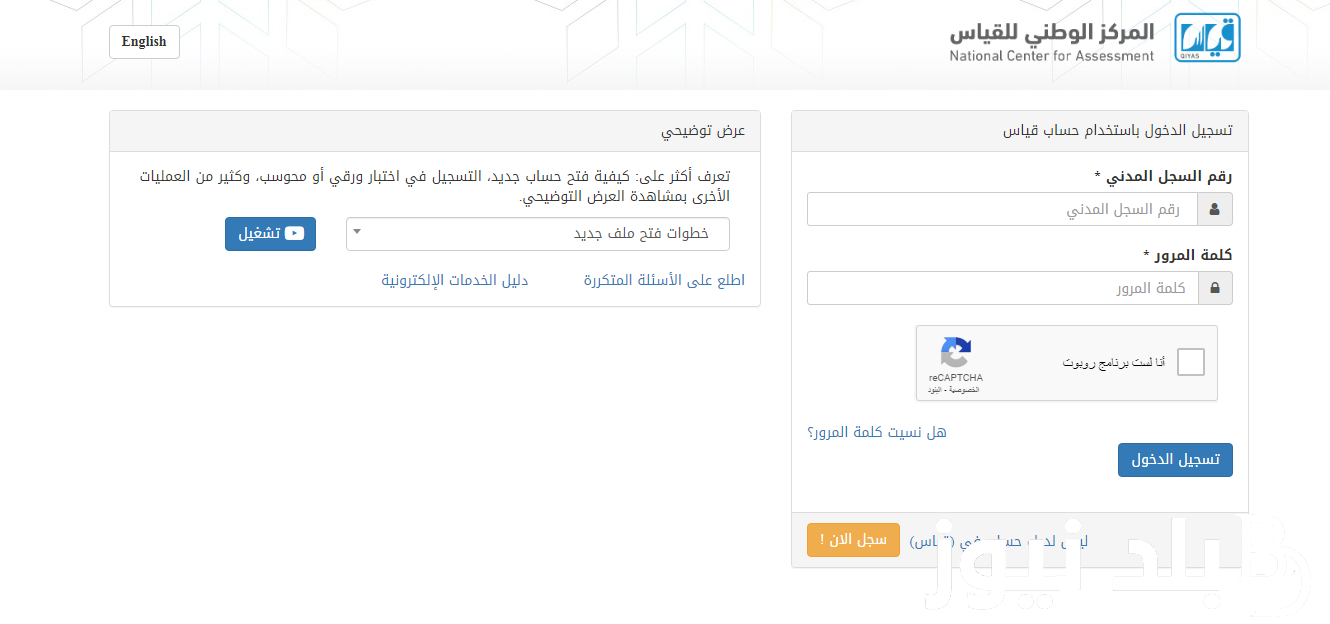The image size is (1330, 624).
Task: Click the user icon beside civil ID field
Action: pos(1215,209)
